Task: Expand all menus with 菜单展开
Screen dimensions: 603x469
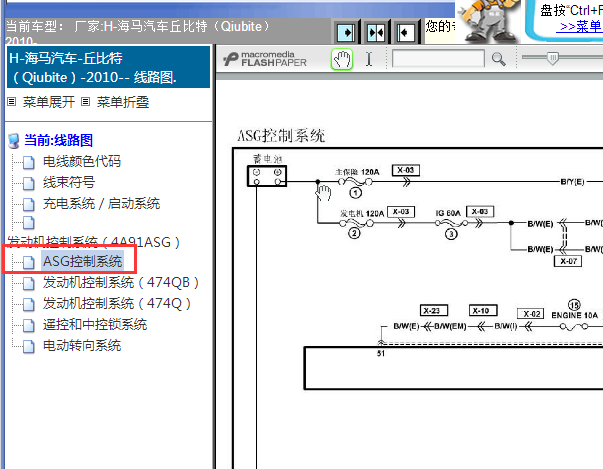Action: point(48,102)
